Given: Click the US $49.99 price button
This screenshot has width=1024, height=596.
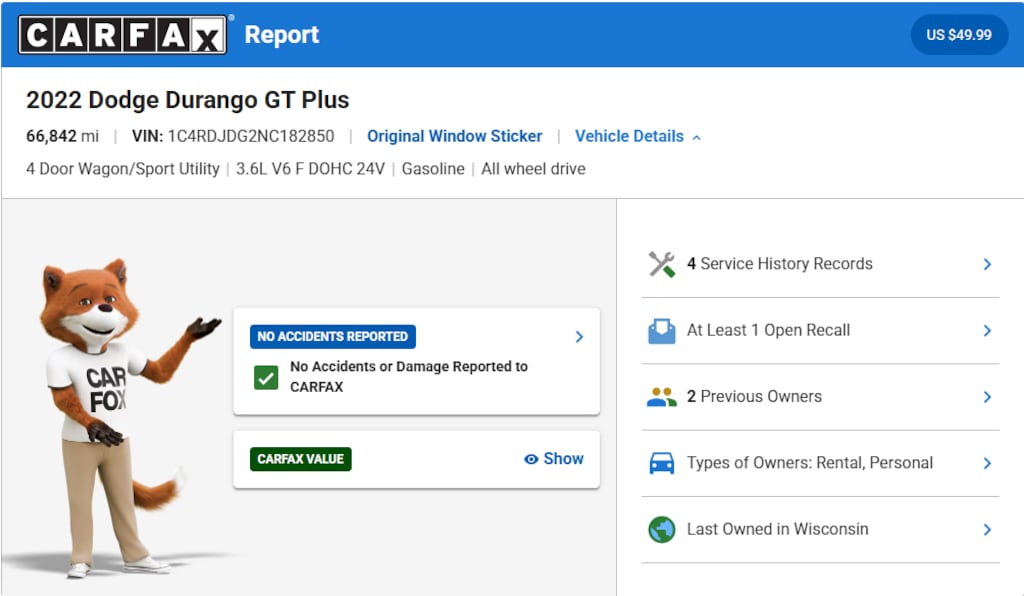Looking at the screenshot, I should coord(959,35).
